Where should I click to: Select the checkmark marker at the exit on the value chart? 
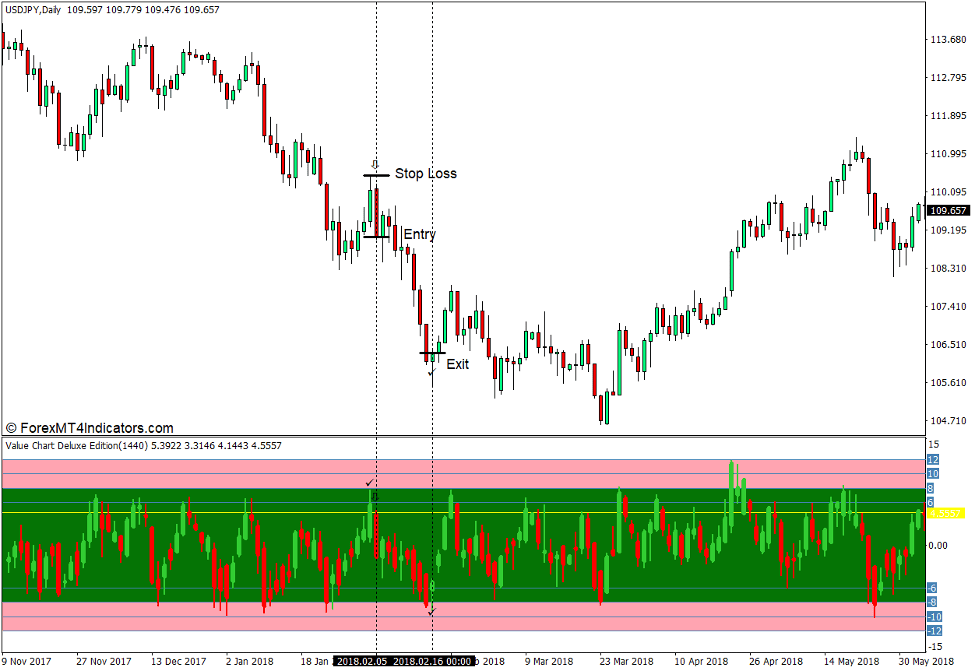coord(431,612)
